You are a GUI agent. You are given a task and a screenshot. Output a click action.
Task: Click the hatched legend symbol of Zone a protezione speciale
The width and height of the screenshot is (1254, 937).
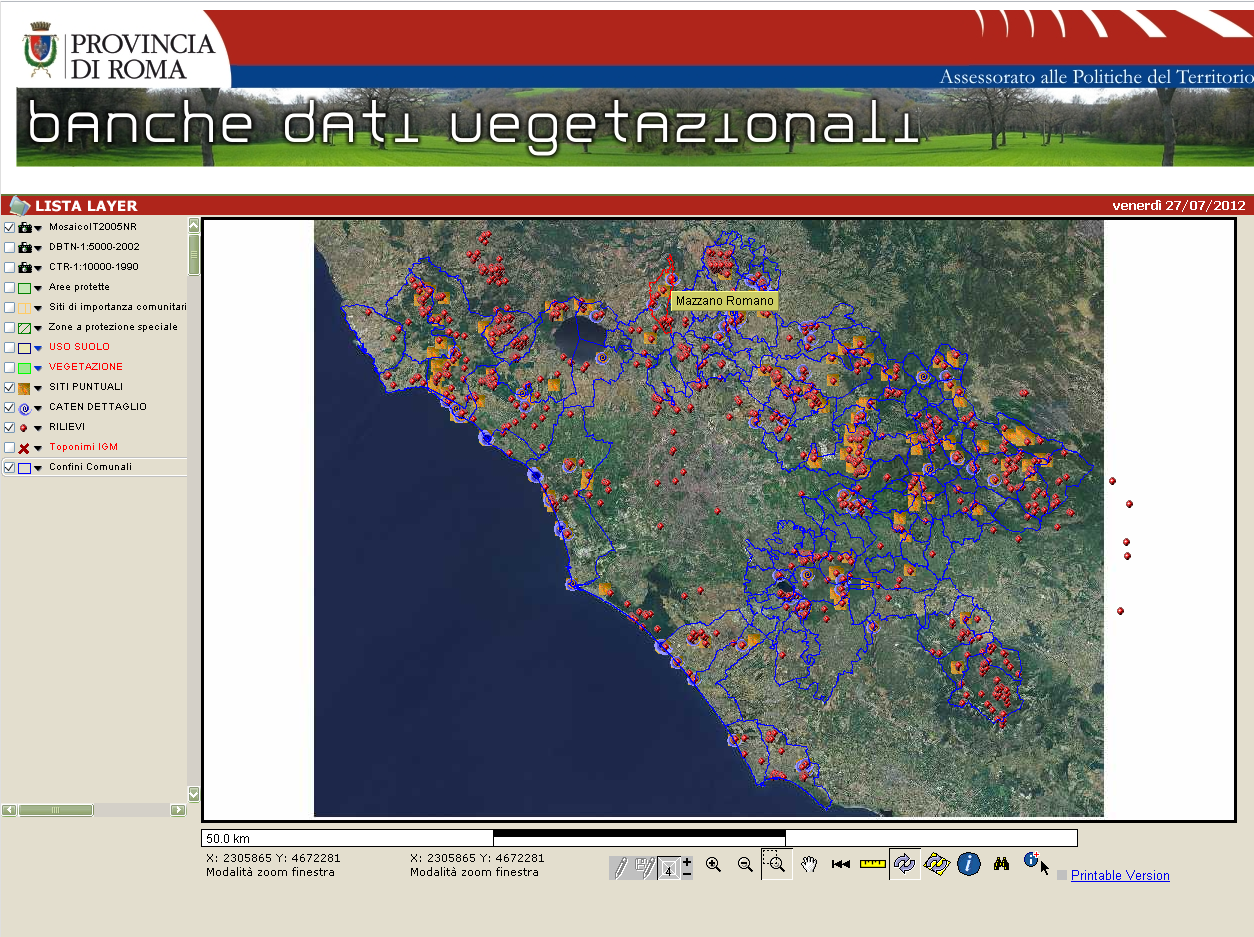(25, 328)
